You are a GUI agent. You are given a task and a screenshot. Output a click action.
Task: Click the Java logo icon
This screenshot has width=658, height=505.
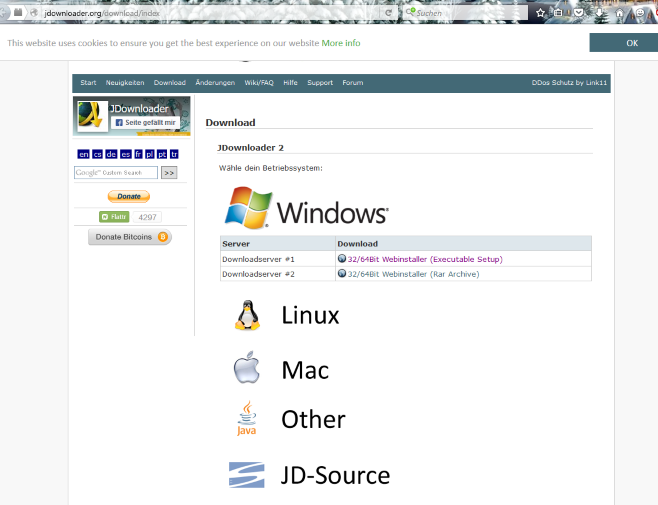247,418
